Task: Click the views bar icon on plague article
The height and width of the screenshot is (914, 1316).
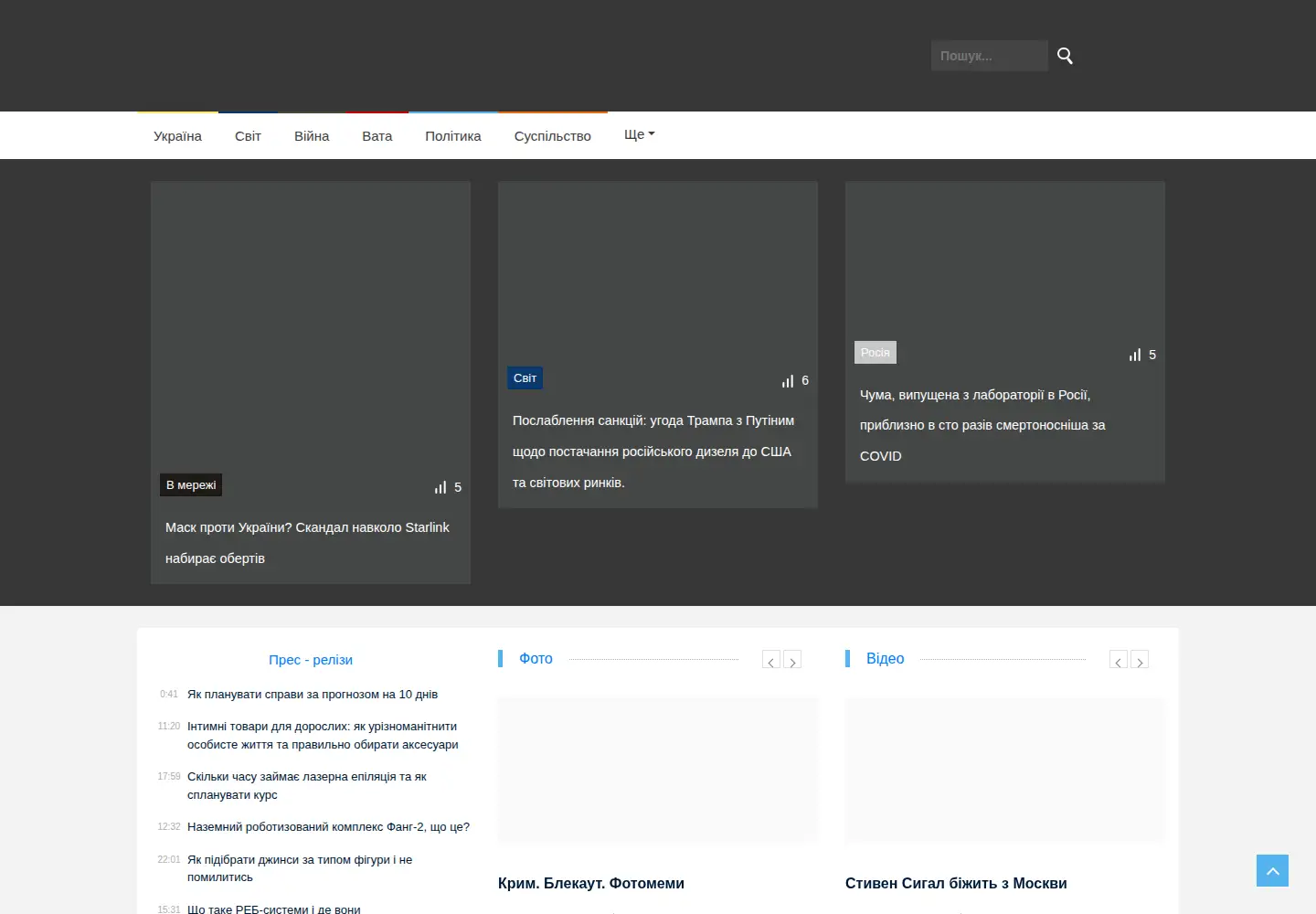Action: 1135,355
